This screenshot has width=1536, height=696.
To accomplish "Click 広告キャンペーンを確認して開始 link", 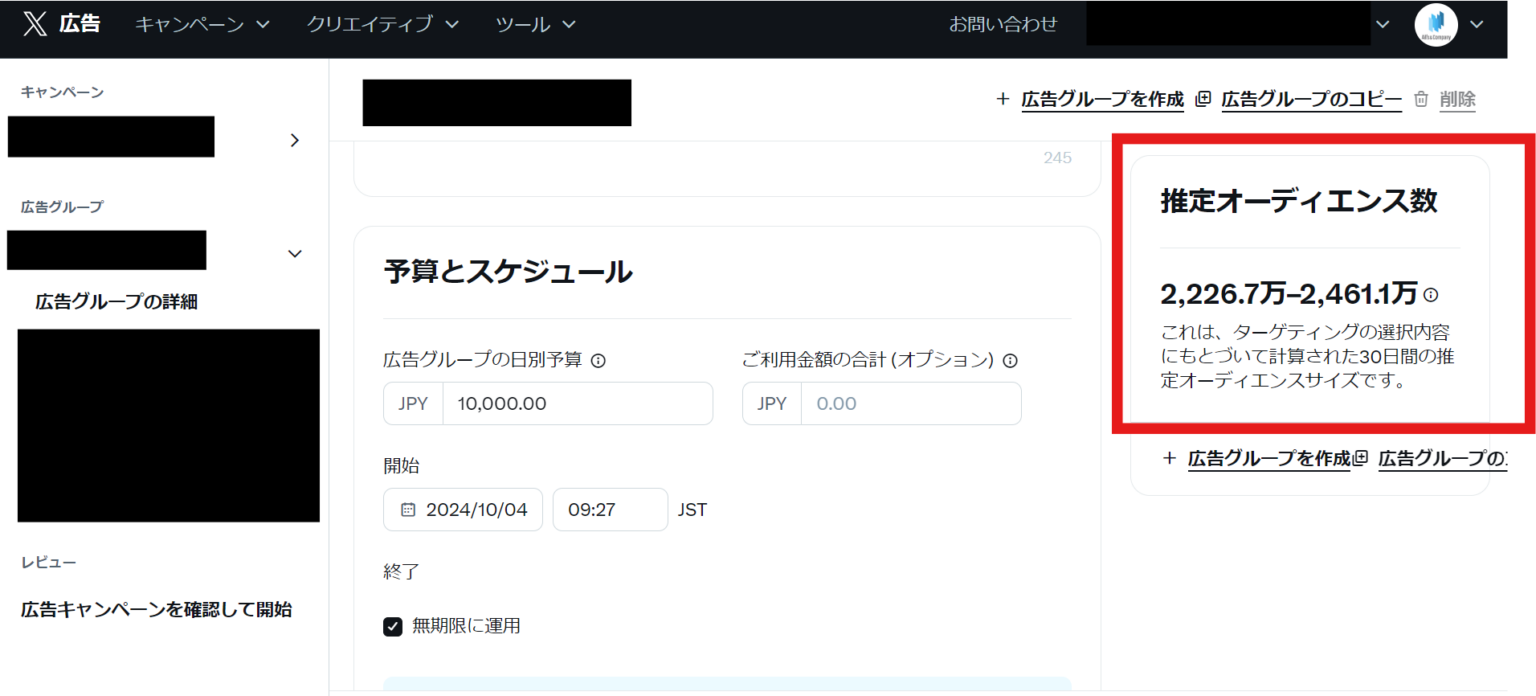I will [x=156, y=609].
